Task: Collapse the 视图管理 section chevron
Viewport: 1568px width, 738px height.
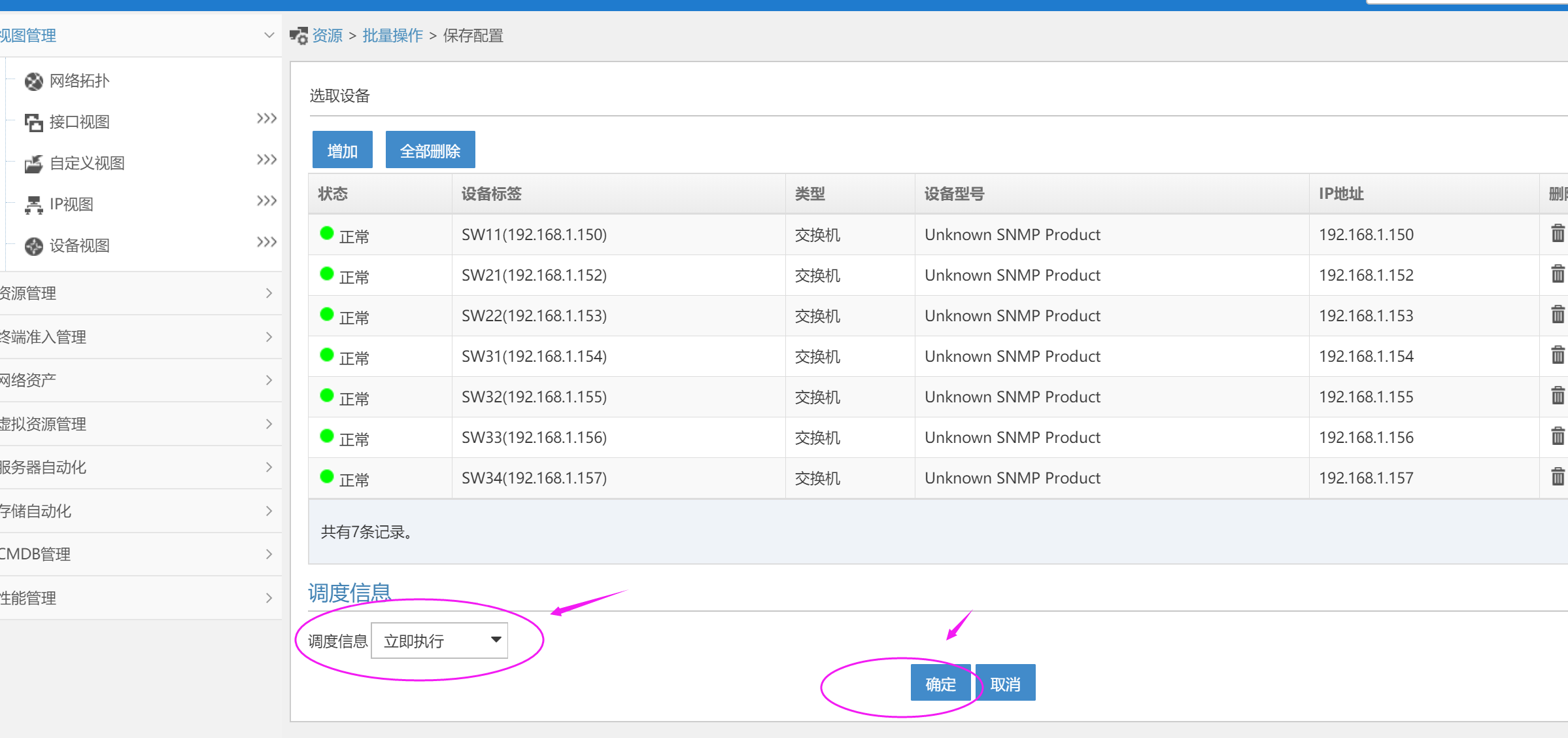Action: point(269,35)
